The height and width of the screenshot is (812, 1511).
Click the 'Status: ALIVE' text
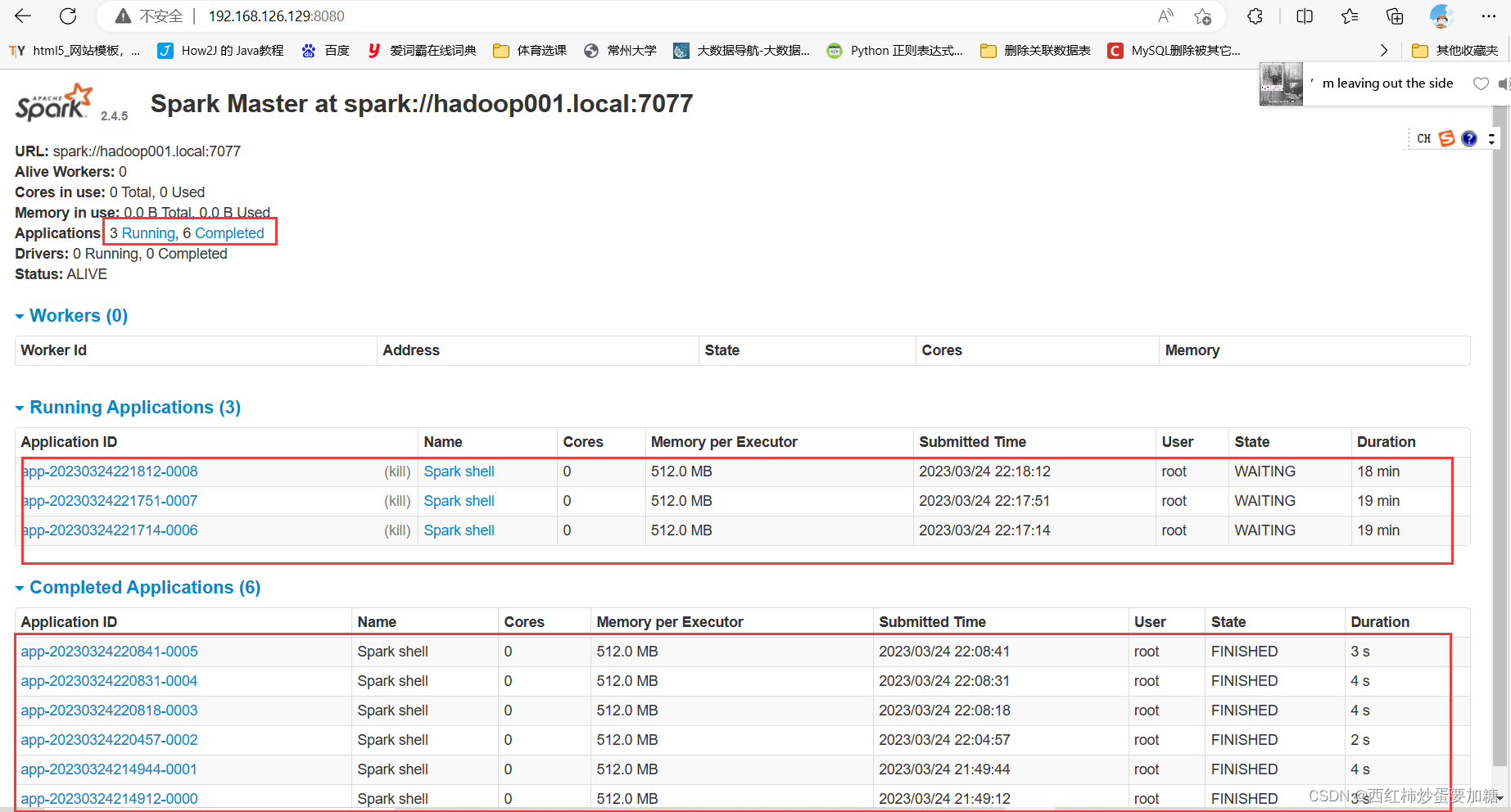click(61, 274)
